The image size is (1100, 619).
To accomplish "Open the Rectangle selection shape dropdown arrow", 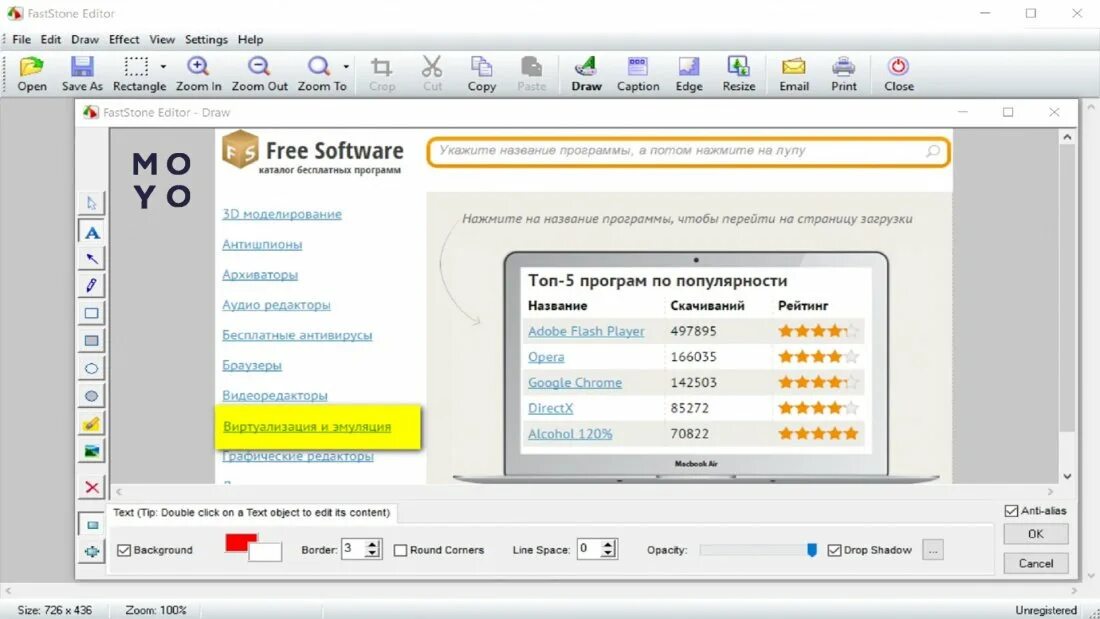I will point(163,67).
